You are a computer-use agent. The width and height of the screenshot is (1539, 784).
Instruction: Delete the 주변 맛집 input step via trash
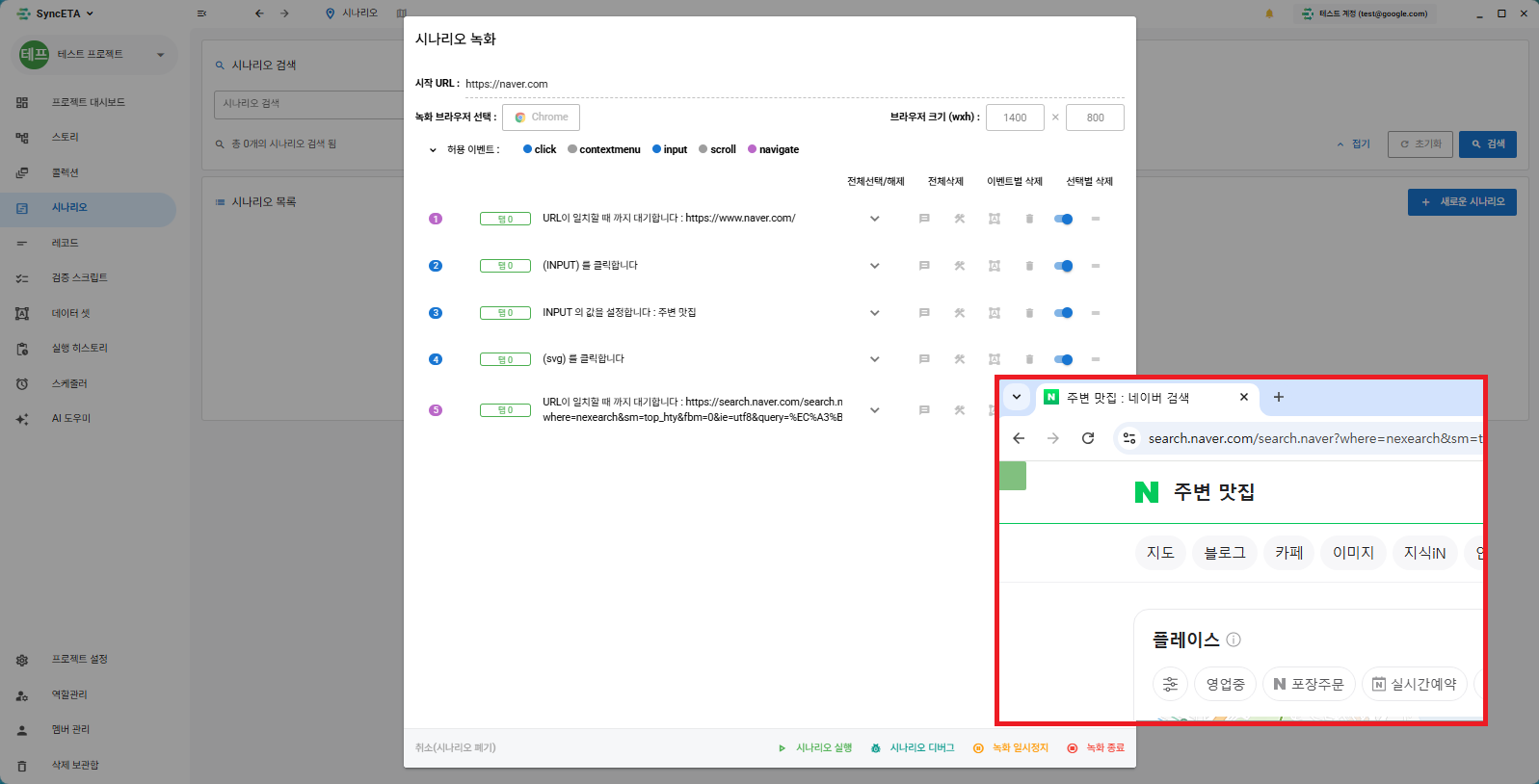[x=1029, y=313]
